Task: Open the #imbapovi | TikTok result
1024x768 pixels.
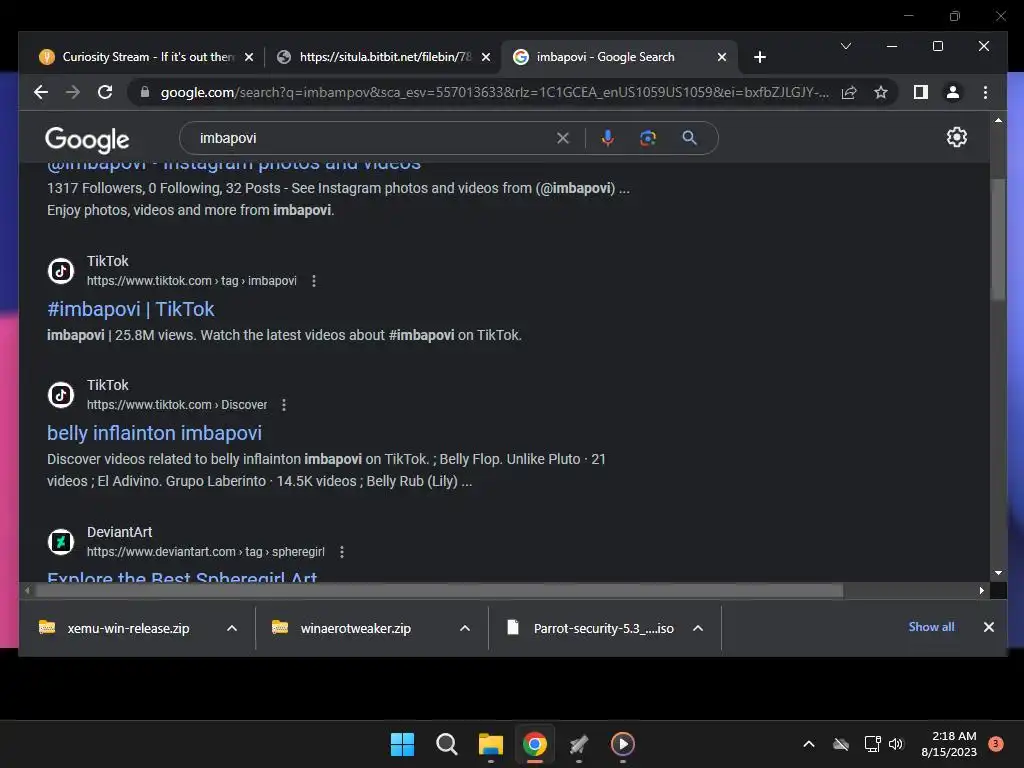Action: coord(131,309)
